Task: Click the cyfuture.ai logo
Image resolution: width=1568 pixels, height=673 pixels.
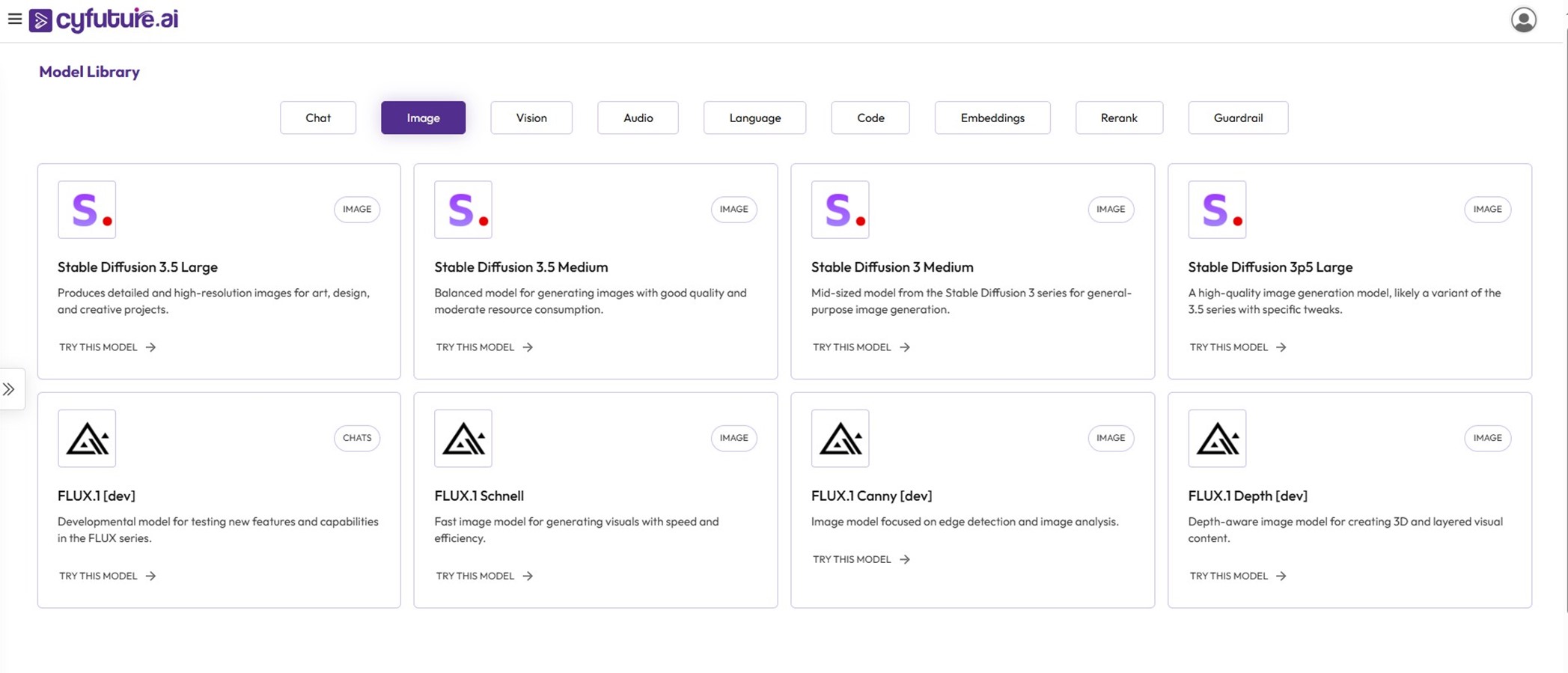Action: (x=105, y=19)
